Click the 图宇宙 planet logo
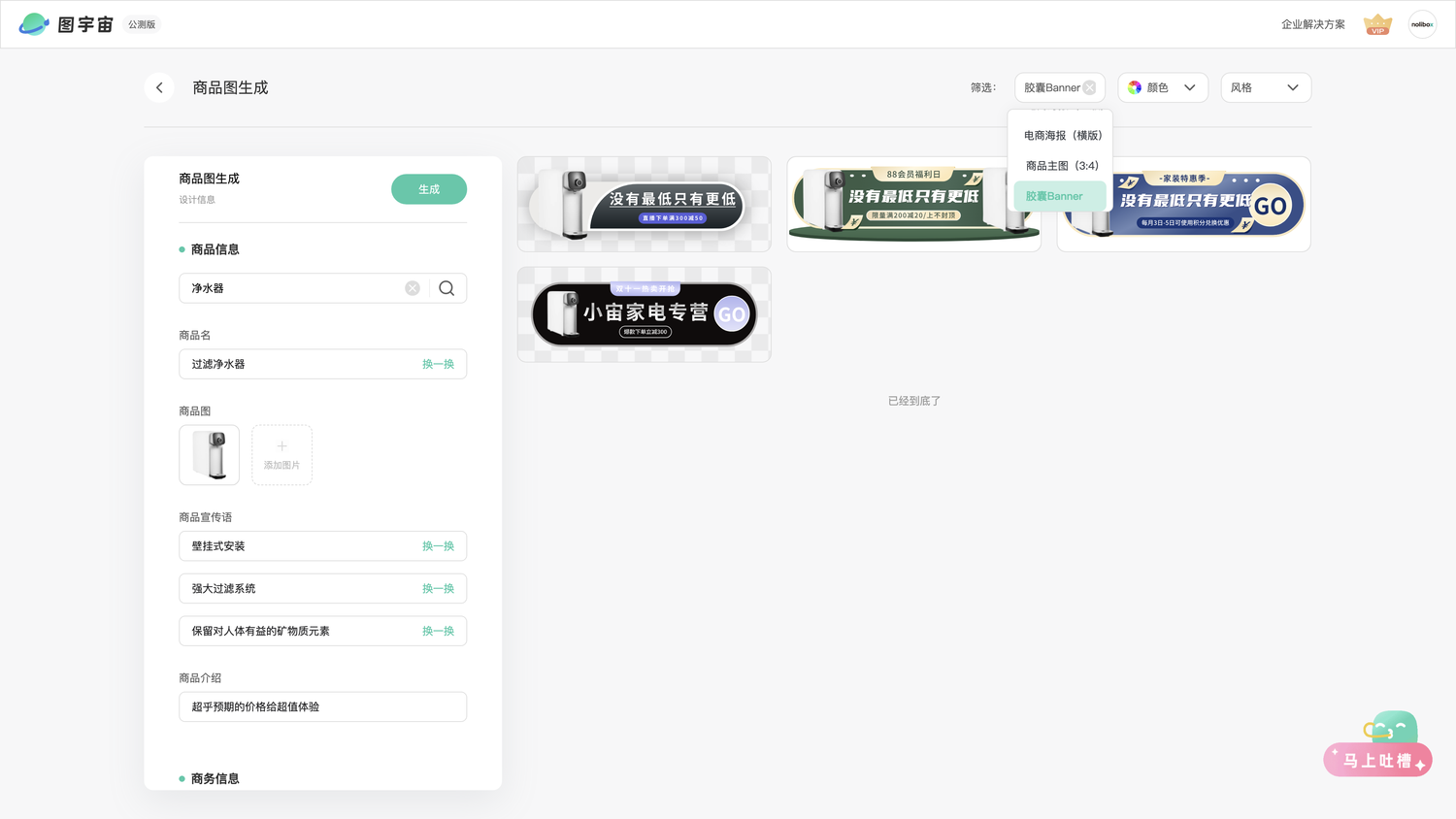This screenshot has width=1456, height=819. click(34, 24)
